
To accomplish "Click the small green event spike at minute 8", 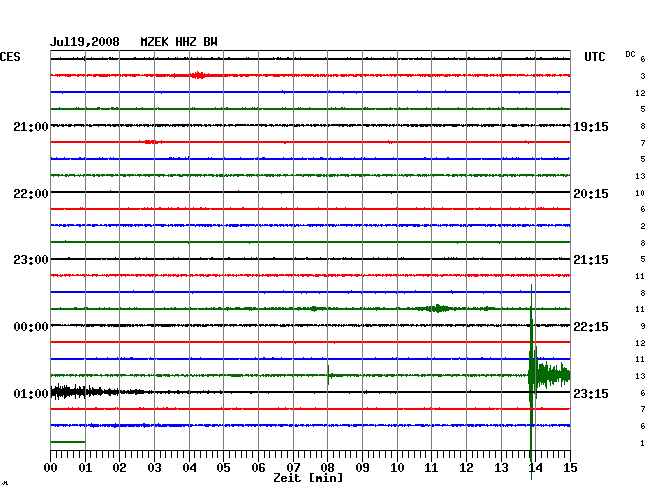I will [x=329, y=375].
